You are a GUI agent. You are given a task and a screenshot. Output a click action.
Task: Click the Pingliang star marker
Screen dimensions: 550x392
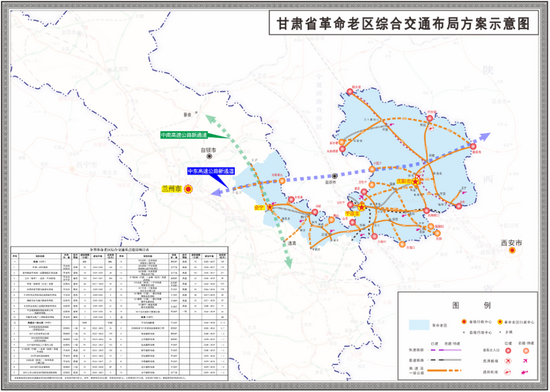(x=362, y=207)
